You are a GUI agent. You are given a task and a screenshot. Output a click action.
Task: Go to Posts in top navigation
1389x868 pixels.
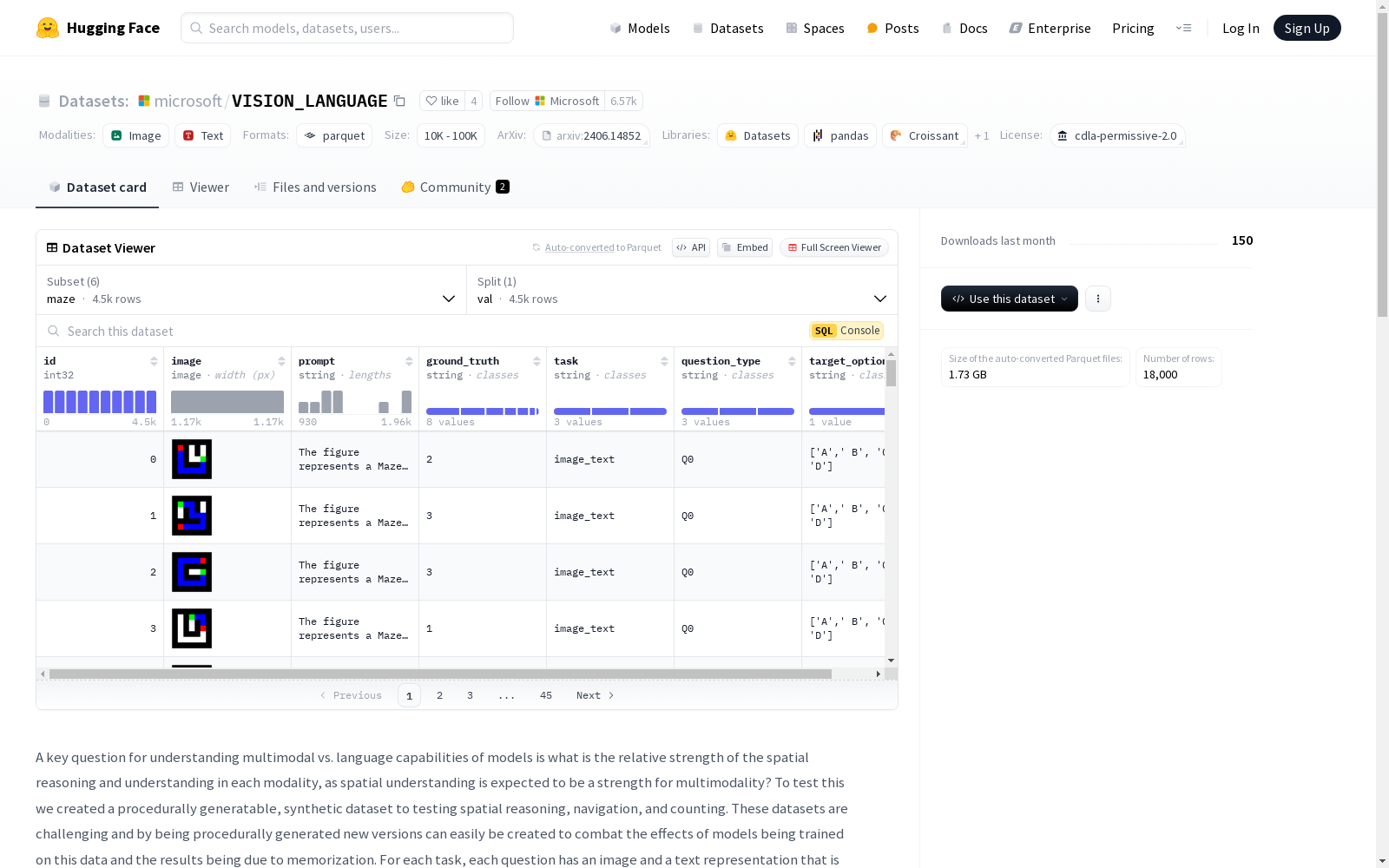[x=892, y=28]
